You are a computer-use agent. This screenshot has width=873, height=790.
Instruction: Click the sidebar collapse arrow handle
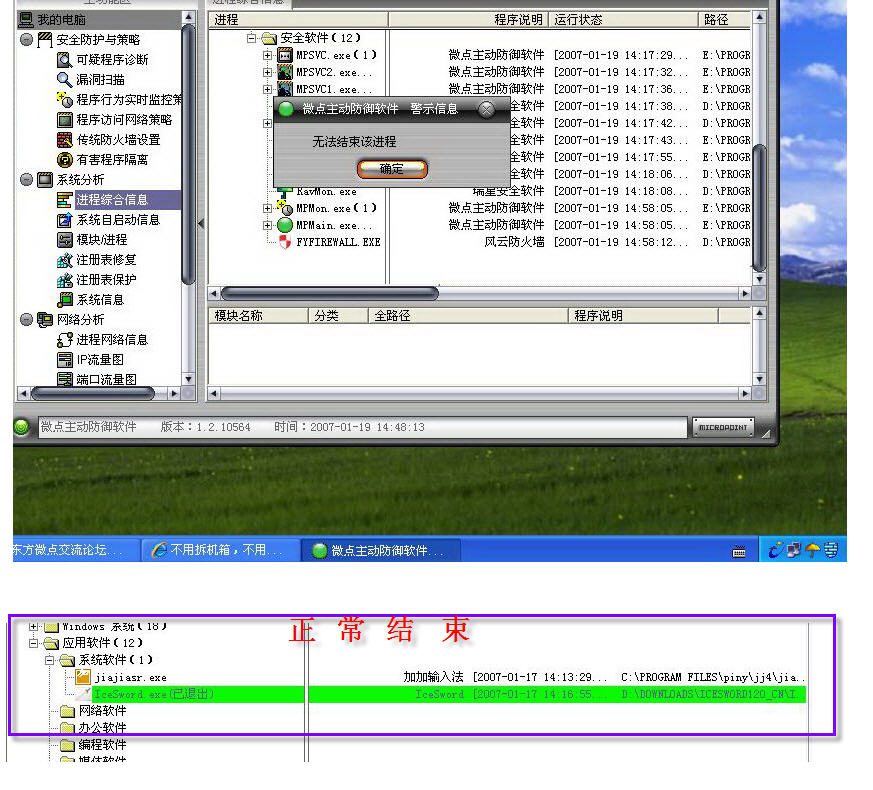(x=201, y=223)
